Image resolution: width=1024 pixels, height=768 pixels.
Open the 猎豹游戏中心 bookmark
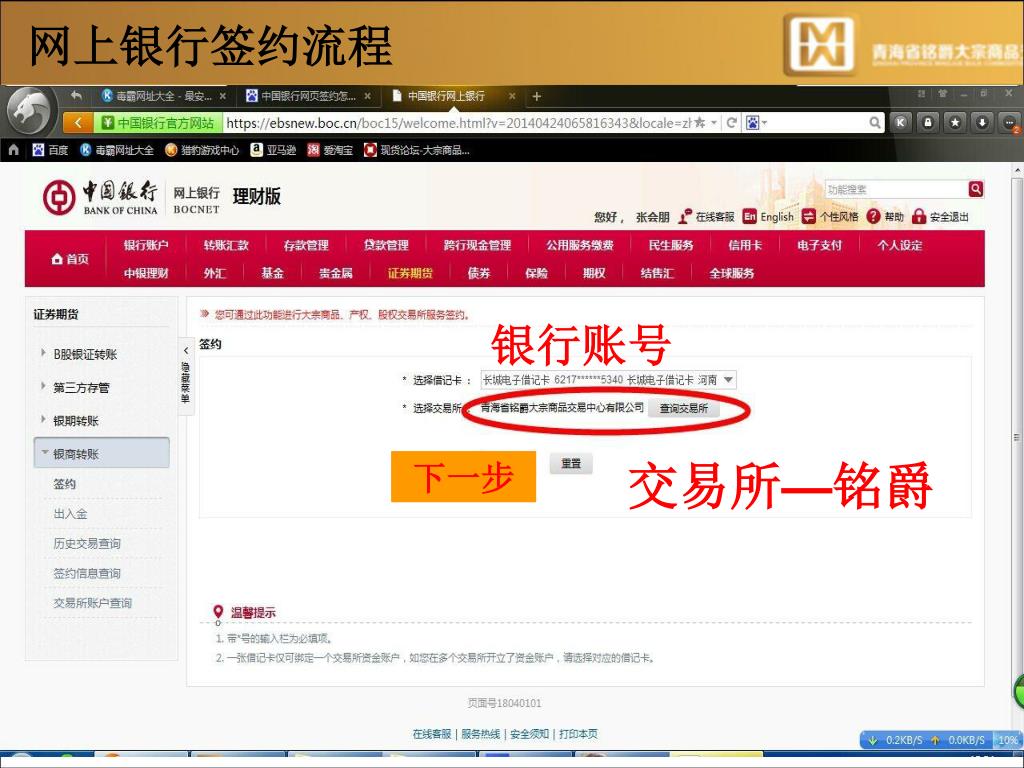(x=202, y=150)
